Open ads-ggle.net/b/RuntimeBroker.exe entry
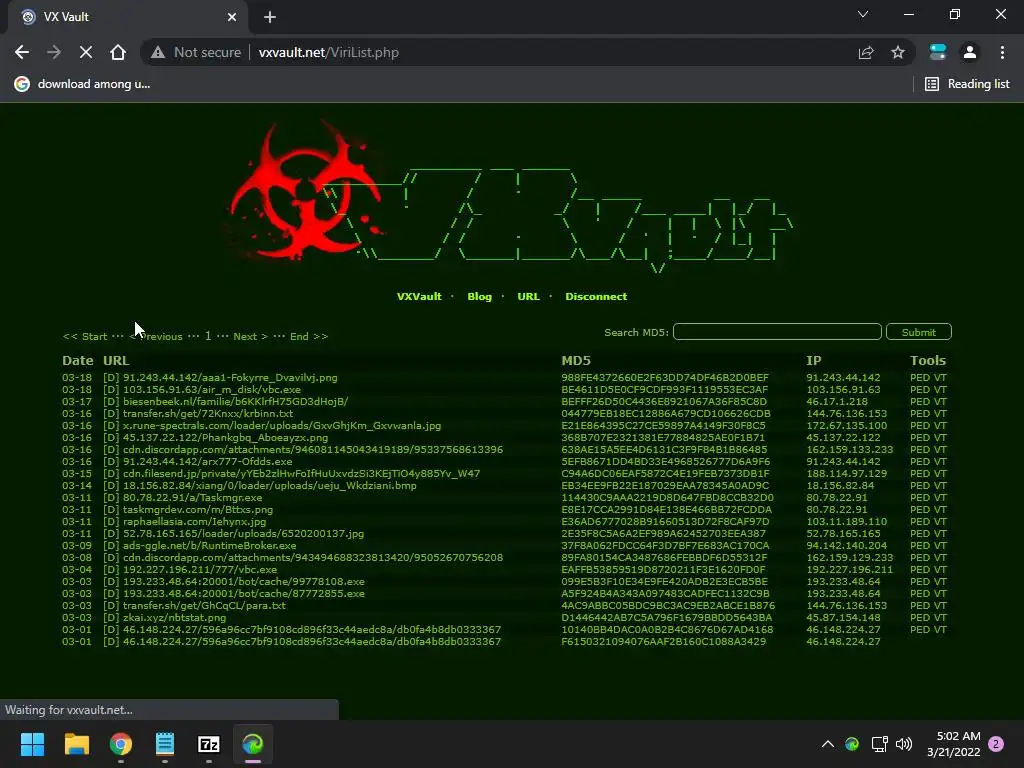1024x768 pixels. pos(210,546)
